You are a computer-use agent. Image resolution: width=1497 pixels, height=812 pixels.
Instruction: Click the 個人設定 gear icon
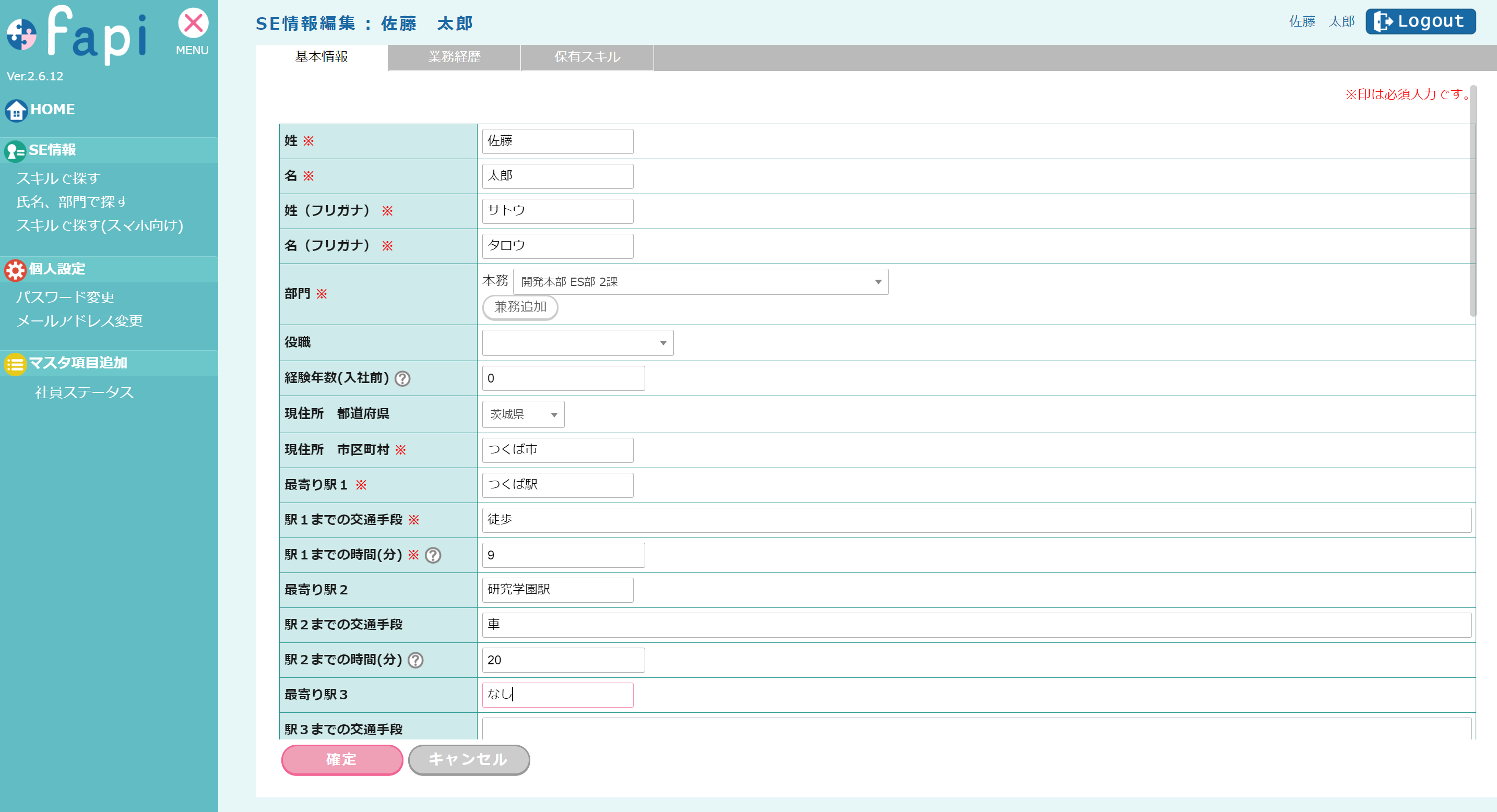tap(15, 269)
